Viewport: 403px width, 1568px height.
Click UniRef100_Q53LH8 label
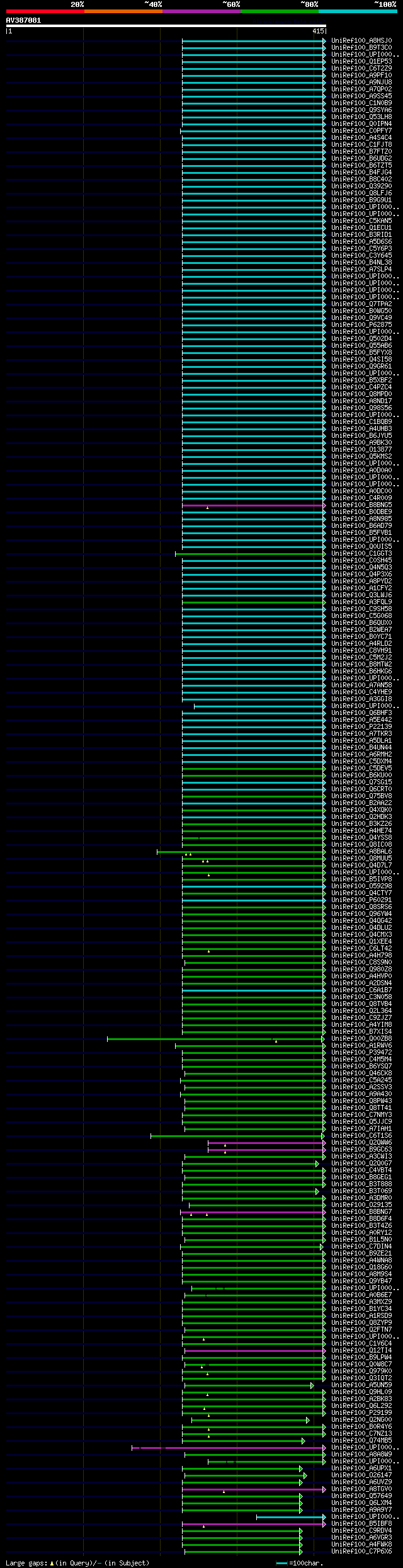(361, 117)
